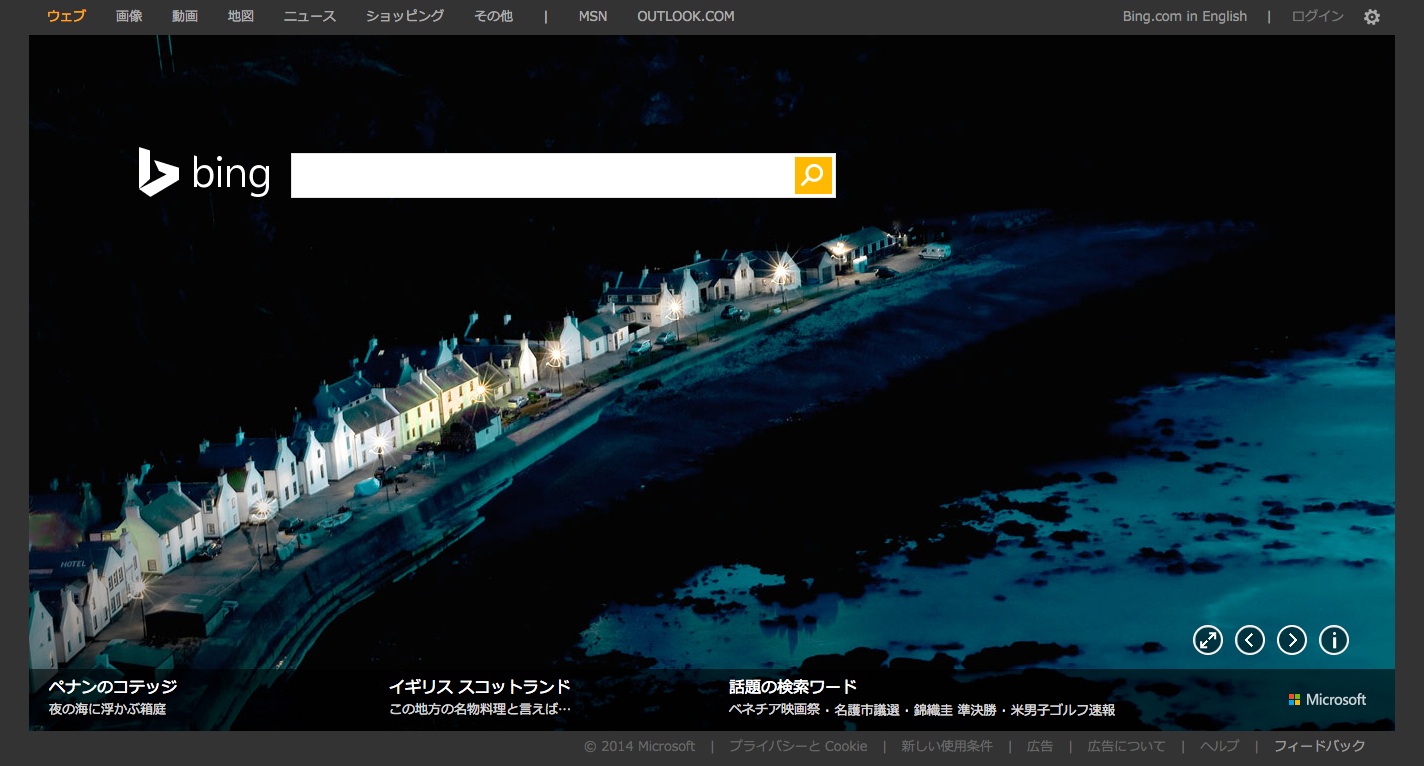Screen dimensions: 1424x766
Task: Show the previous background image
Action: pos(1250,640)
